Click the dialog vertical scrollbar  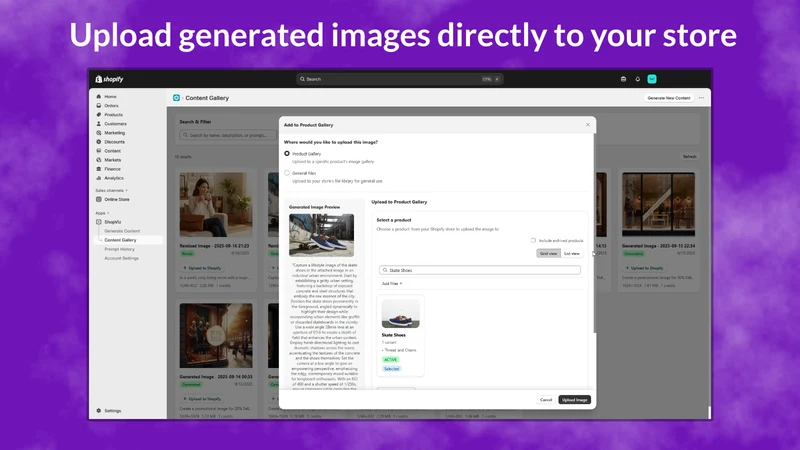[x=594, y=232]
